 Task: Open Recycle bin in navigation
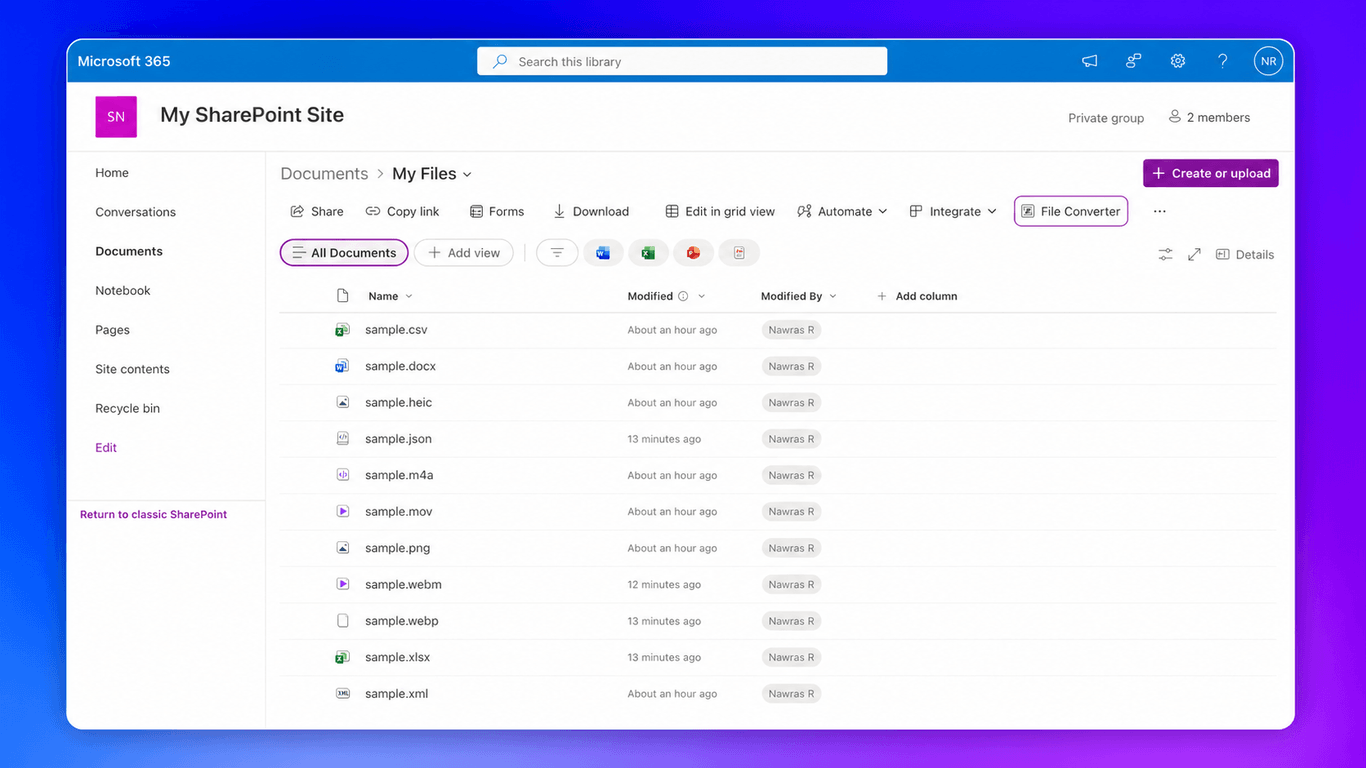[127, 408]
